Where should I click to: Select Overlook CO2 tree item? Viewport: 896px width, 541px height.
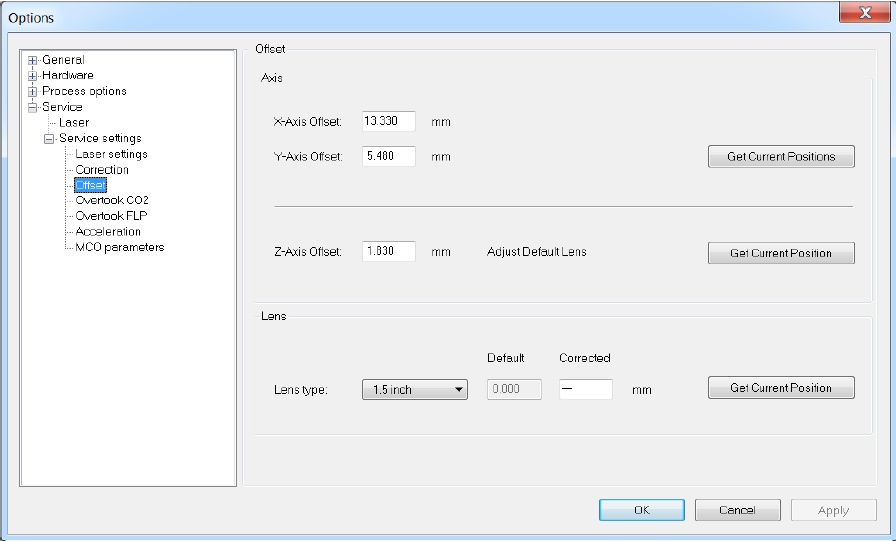111,200
